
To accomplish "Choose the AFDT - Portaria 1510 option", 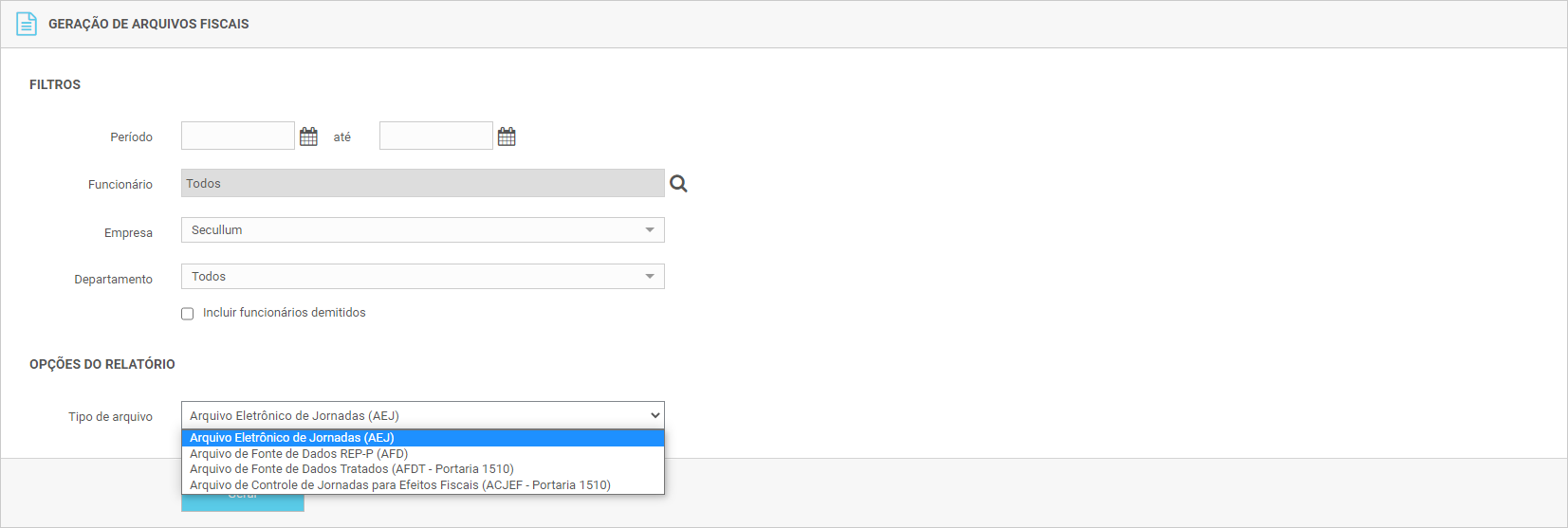I will (x=352, y=469).
